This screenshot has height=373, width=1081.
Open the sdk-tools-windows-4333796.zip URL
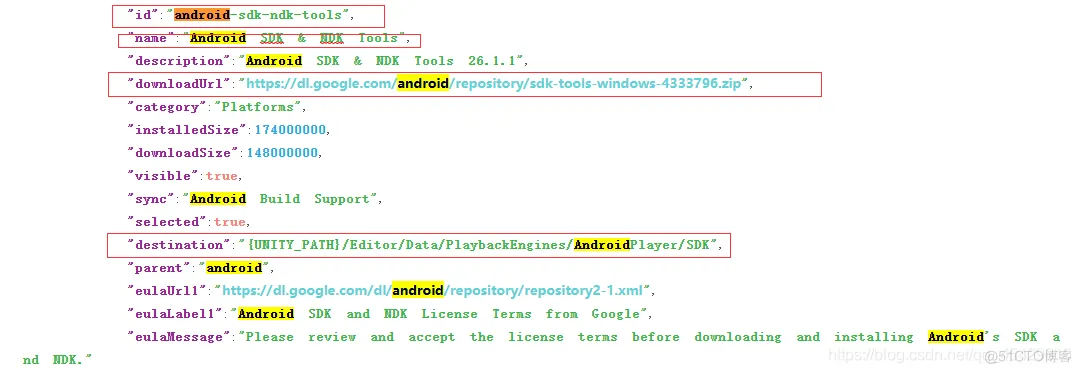click(x=493, y=83)
